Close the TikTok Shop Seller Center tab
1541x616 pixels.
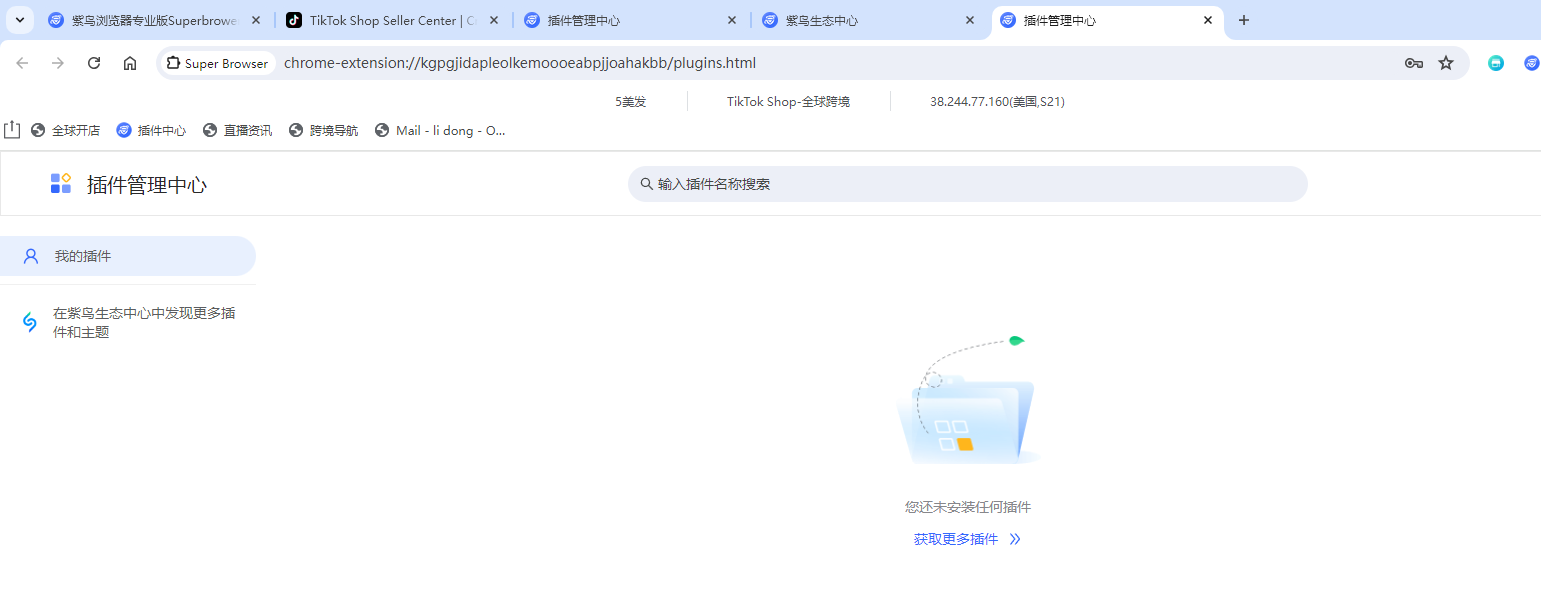coord(494,20)
